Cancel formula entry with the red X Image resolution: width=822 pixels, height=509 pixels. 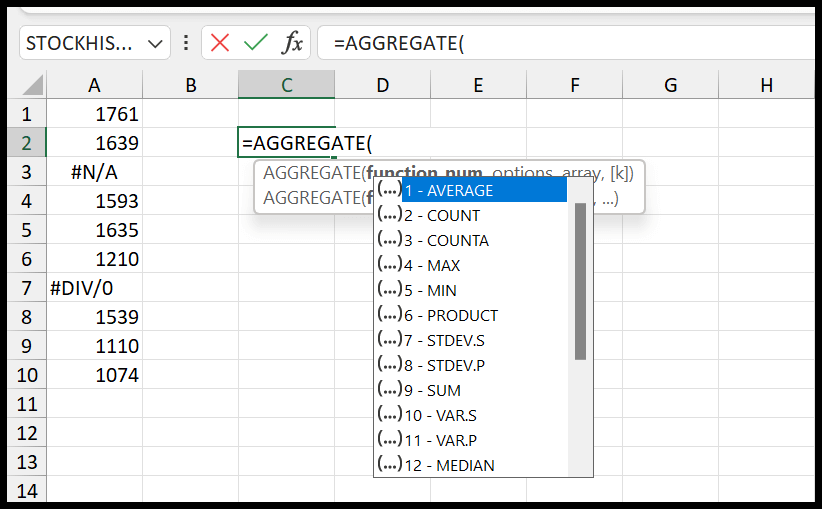(220, 42)
